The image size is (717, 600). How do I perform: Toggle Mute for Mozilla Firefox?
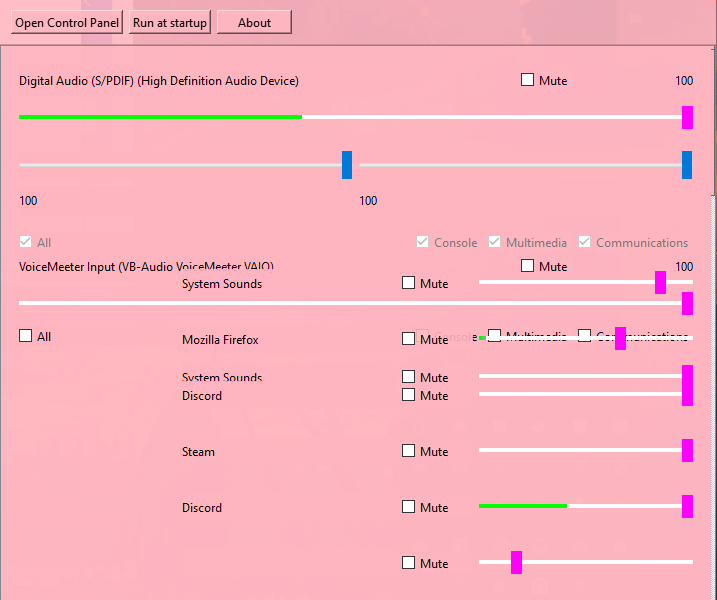click(408, 339)
